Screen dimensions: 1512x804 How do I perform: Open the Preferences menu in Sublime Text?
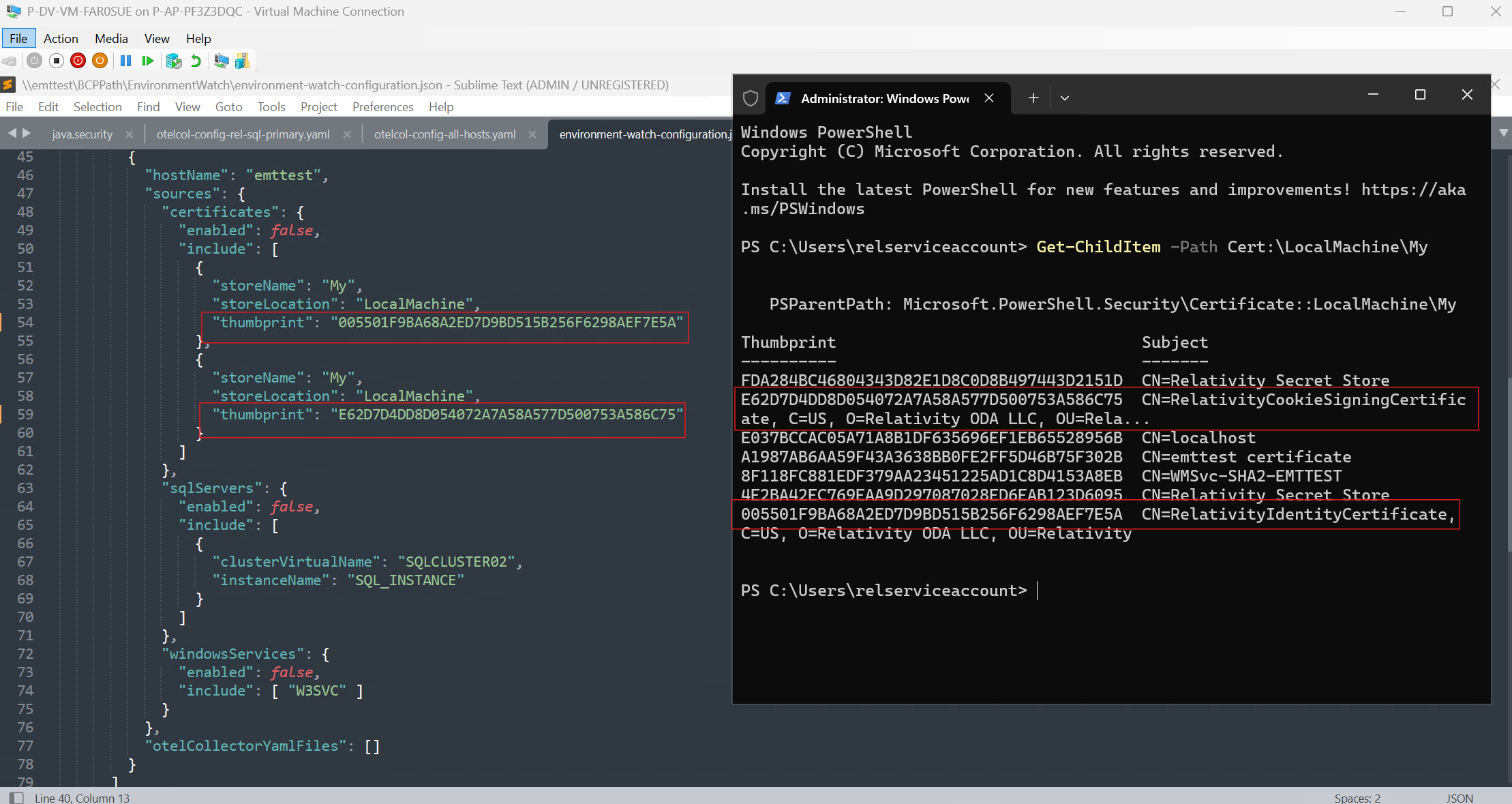pyautogui.click(x=382, y=107)
